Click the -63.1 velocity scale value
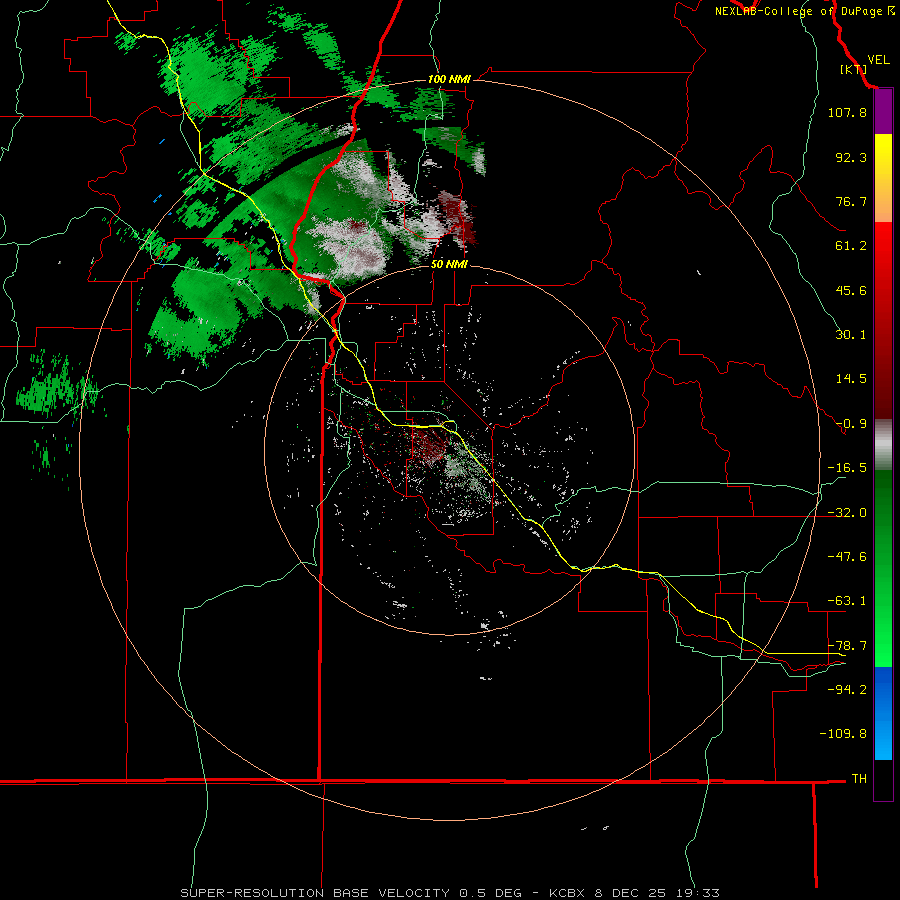This screenshot has height=900, width=900. point(847,601)
